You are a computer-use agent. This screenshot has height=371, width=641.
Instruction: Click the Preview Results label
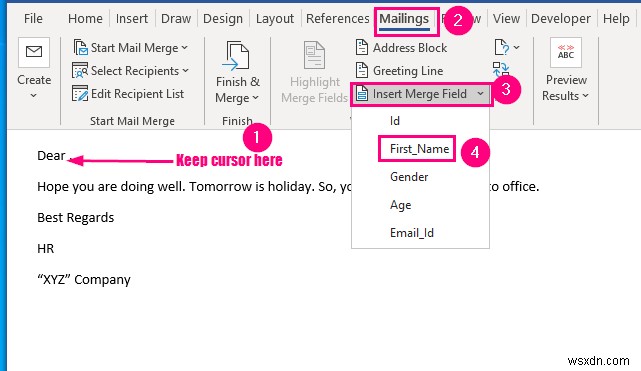pyautogui.click(x=566, y=88)
